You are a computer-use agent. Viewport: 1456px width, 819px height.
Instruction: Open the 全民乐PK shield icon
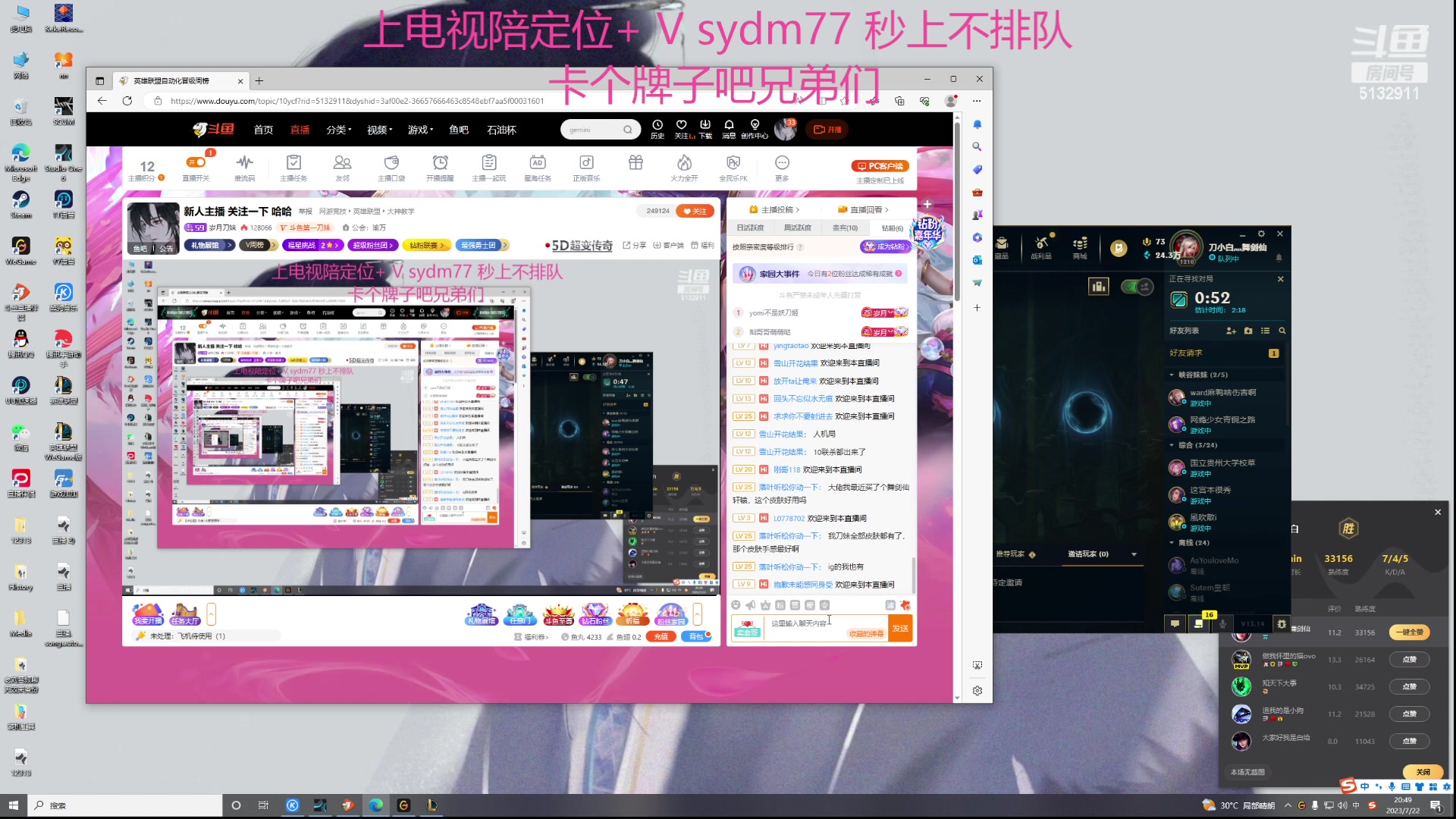(733, 163)
